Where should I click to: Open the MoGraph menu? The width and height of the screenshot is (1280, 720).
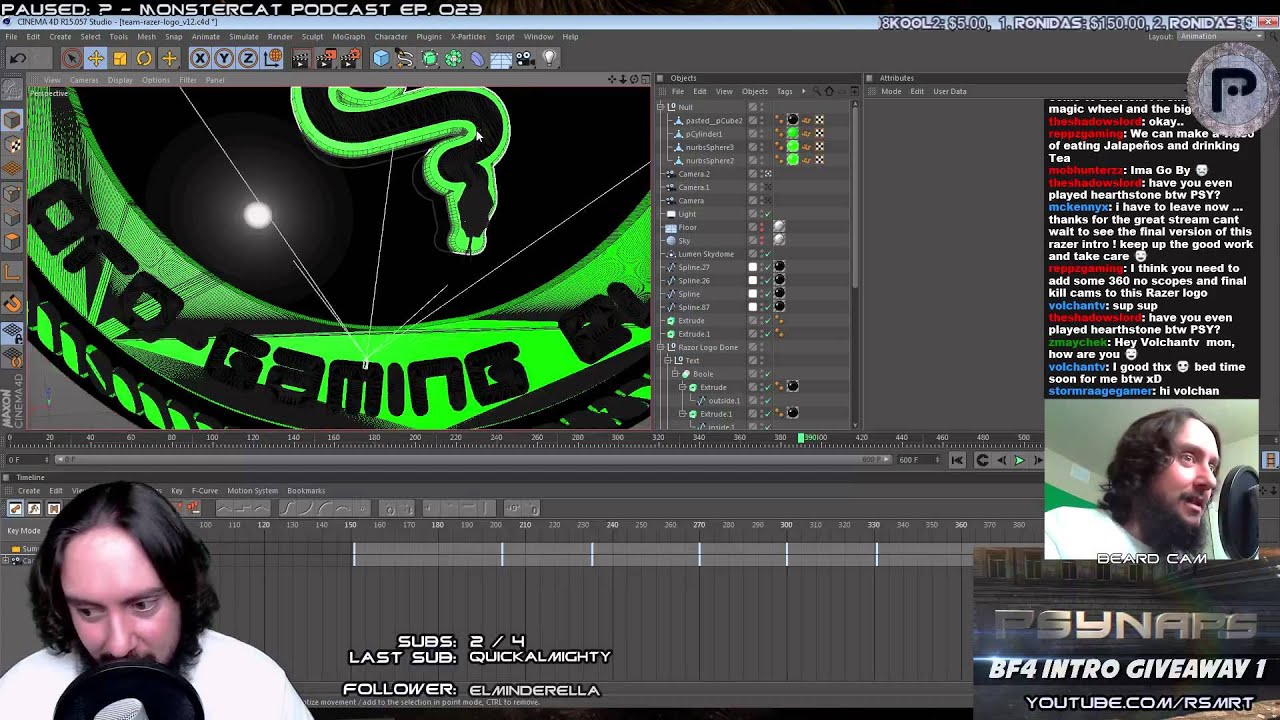point(349,37)
